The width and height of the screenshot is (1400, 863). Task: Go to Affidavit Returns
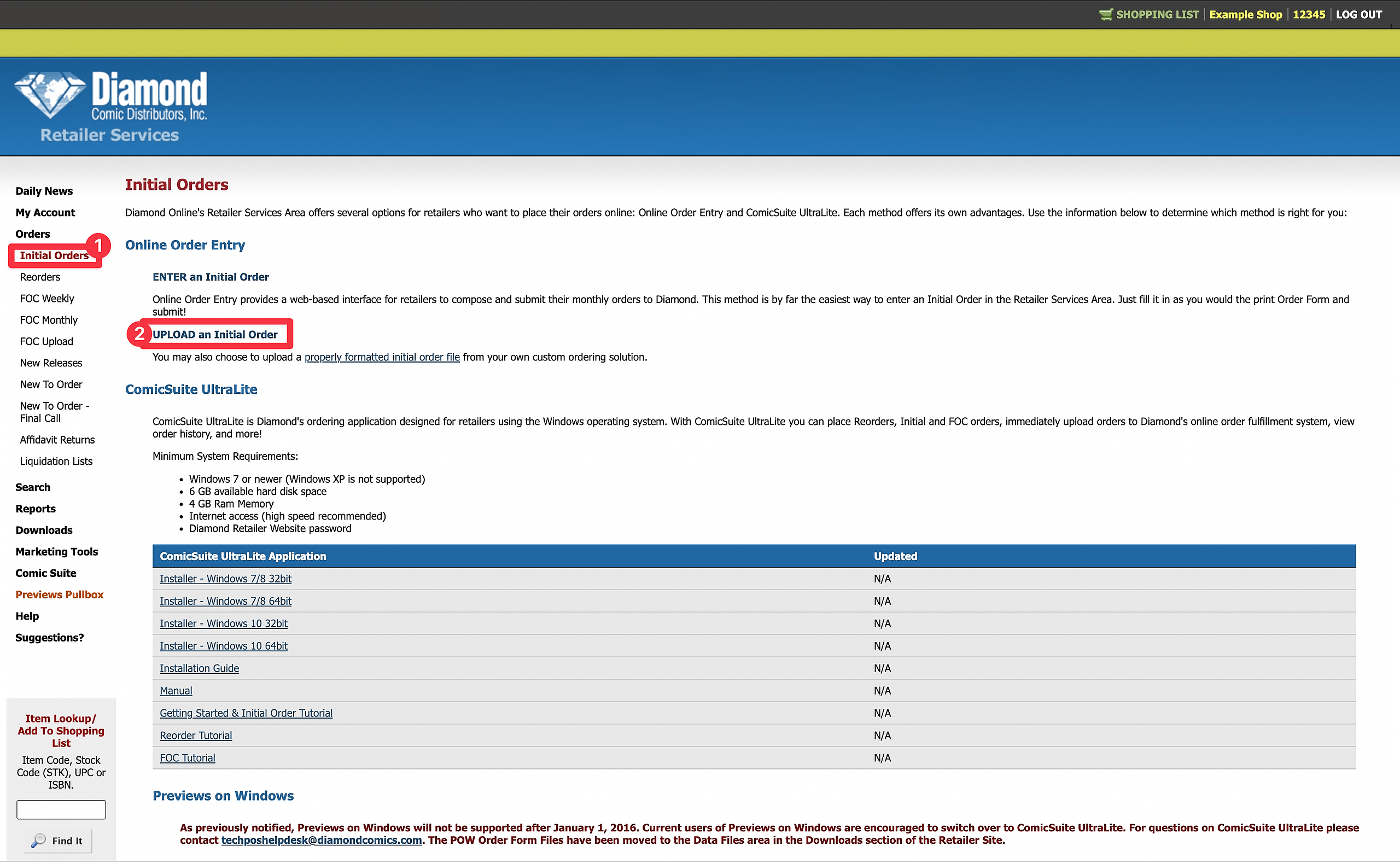57,440
